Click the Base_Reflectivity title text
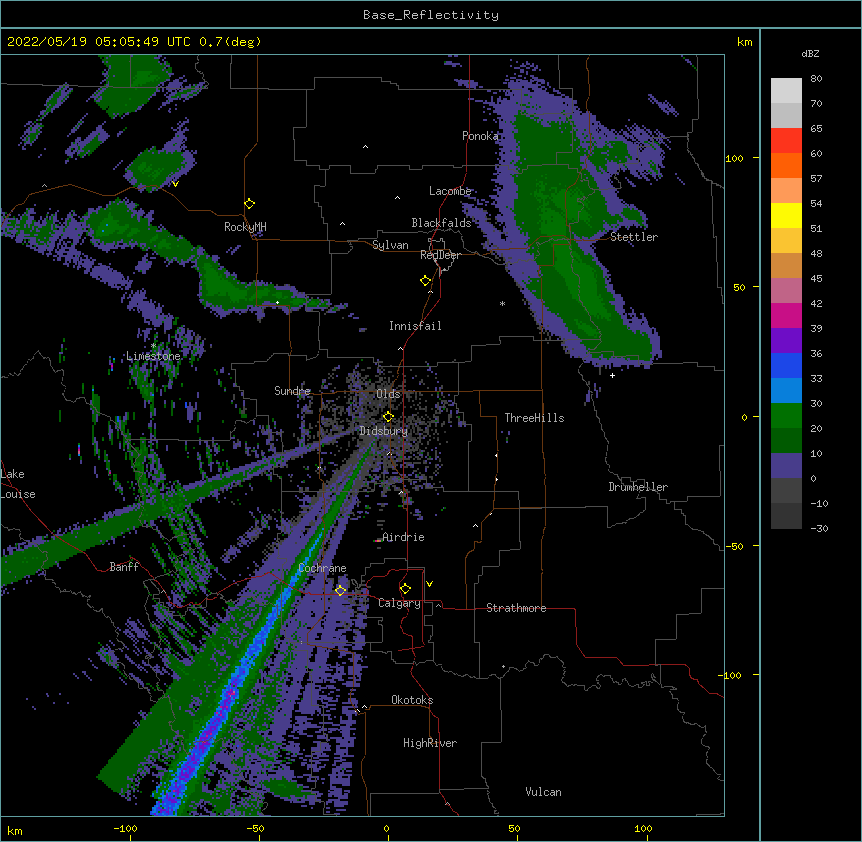Screen dimensions: 862x842 point(430,15)
